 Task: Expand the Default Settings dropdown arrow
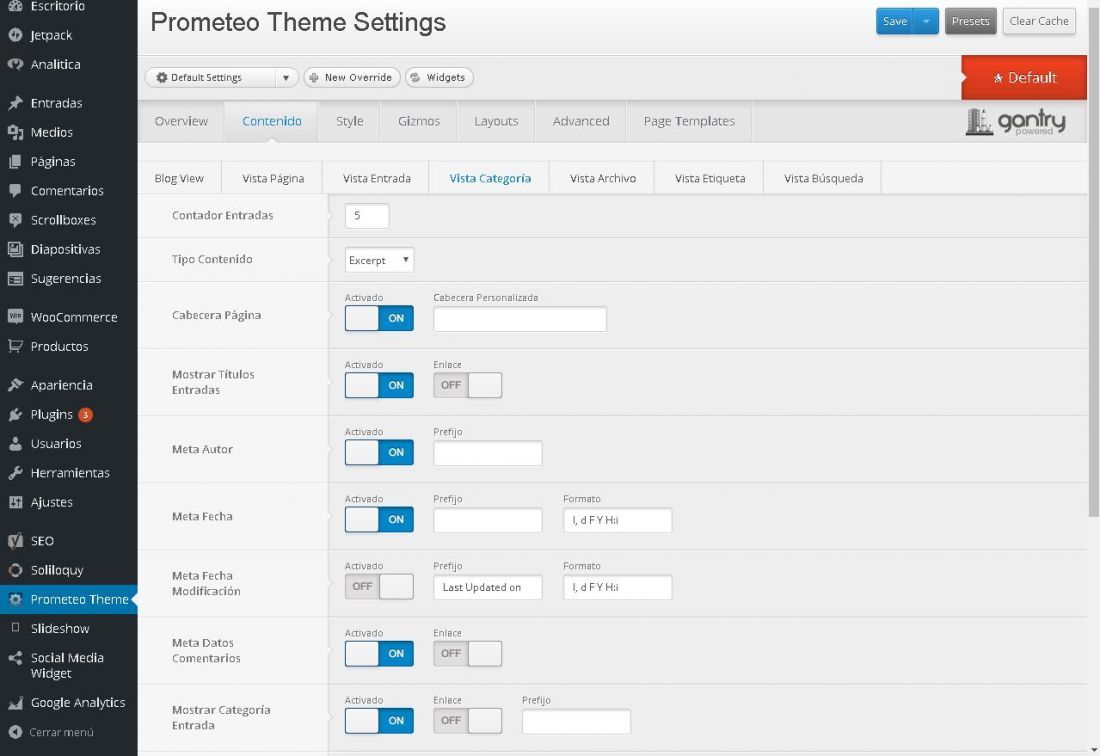pos(286,78)
